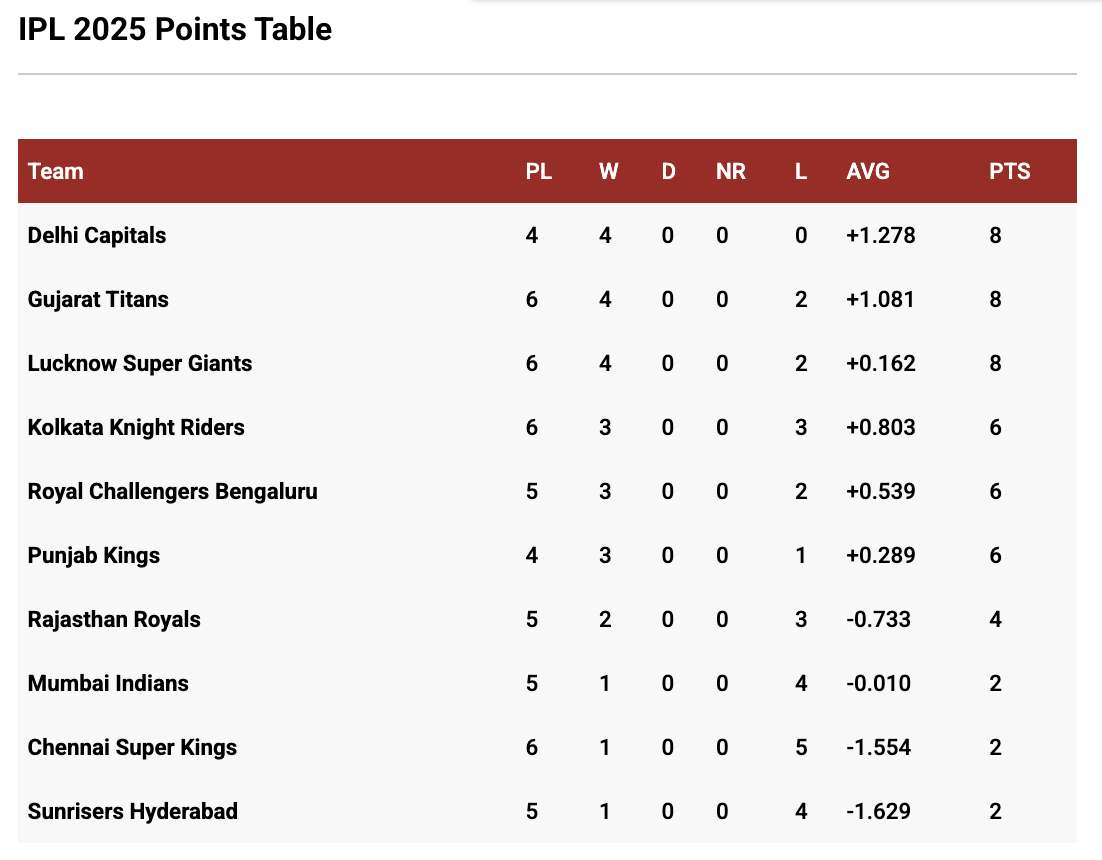Select the NR column header
Screen dimensions: 1102x860
tap(731, 172)
